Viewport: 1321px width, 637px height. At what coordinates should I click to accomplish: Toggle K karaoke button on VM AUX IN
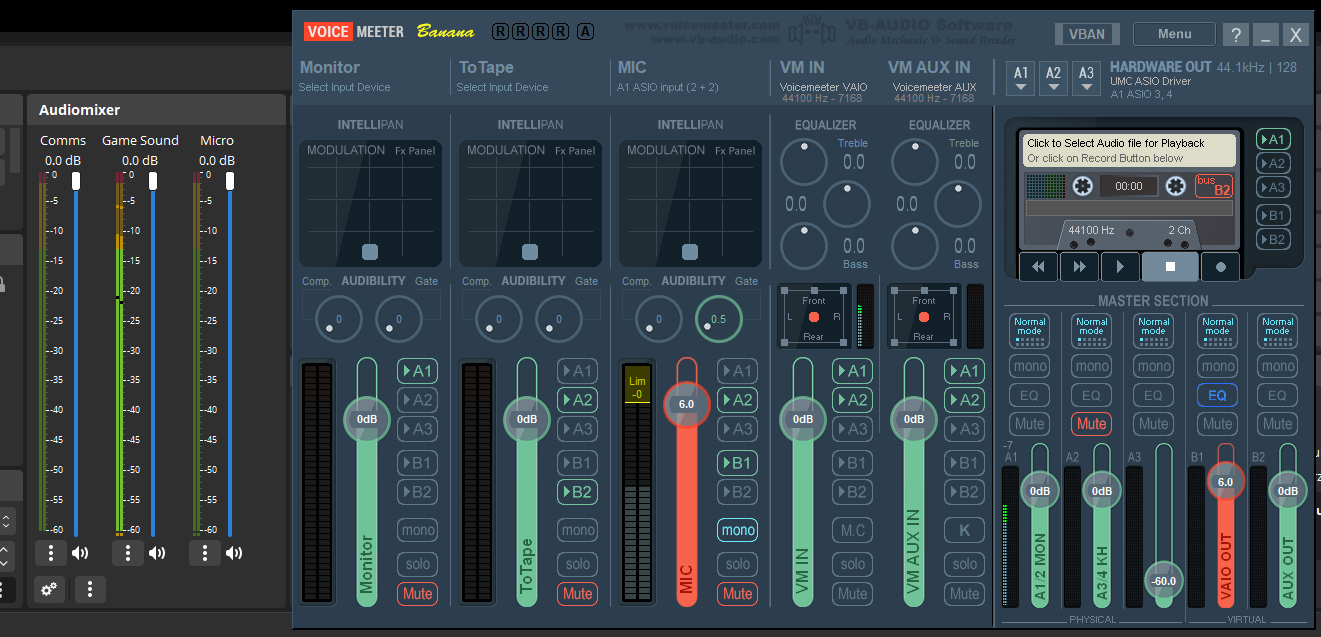(x=964, y=530)
